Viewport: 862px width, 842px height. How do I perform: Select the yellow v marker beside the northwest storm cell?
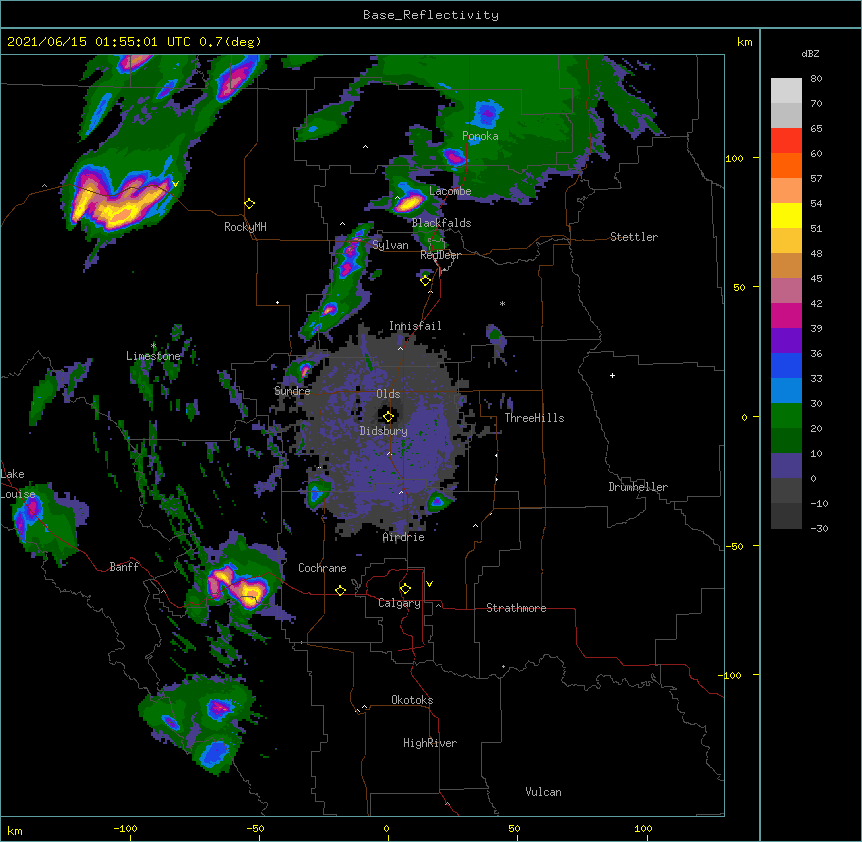pyautogui.click(x=175, y=184)
